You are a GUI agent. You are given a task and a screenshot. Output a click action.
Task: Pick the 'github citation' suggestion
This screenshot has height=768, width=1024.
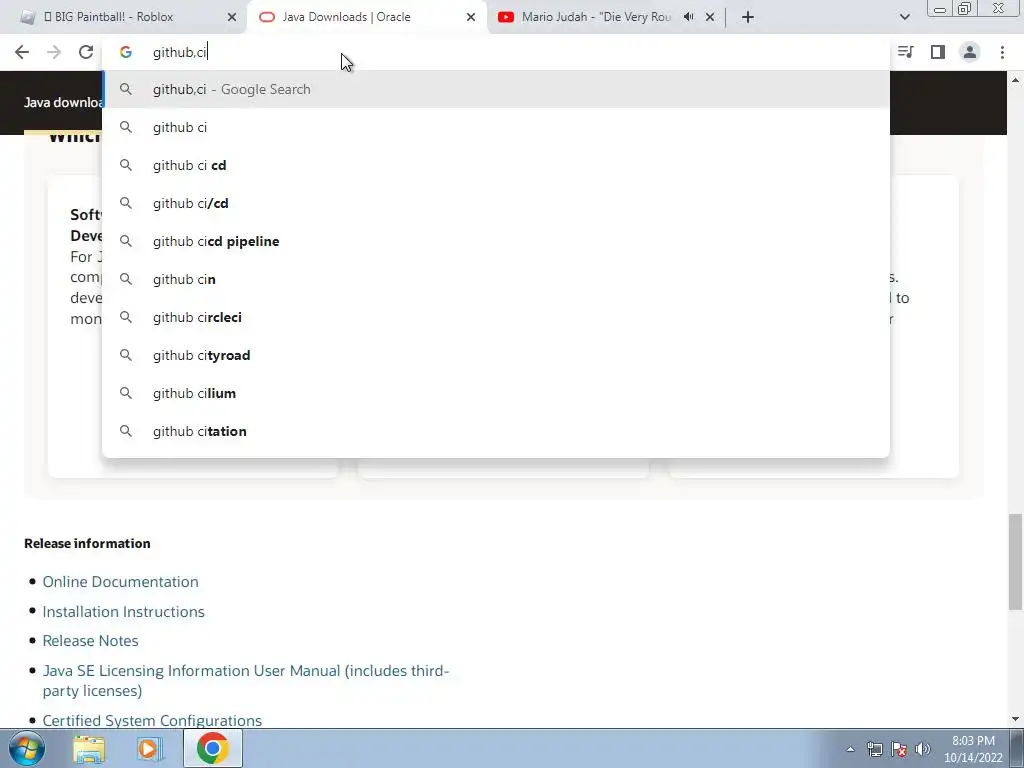[496, 431]
